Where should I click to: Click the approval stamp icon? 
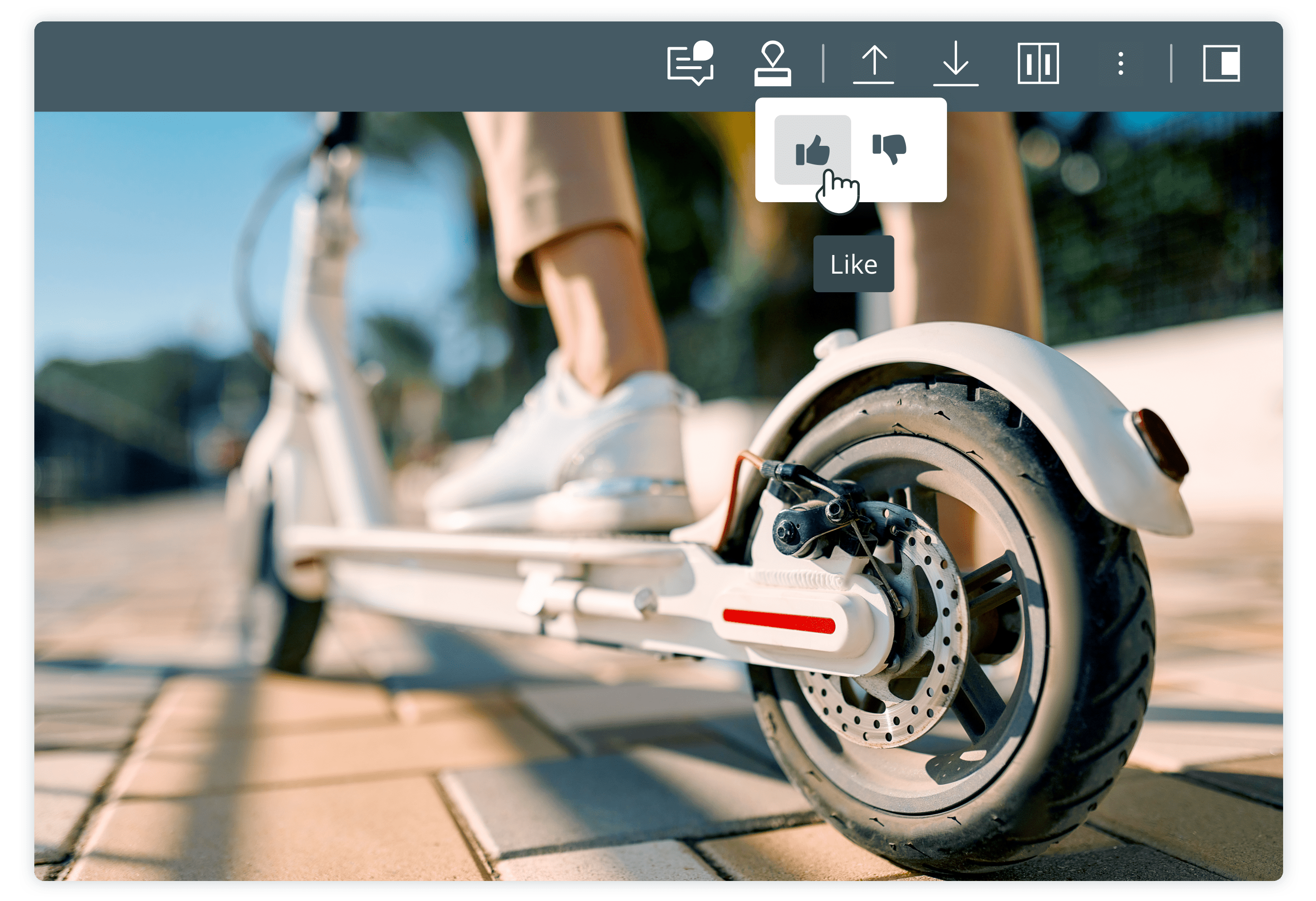pos(772,63)
